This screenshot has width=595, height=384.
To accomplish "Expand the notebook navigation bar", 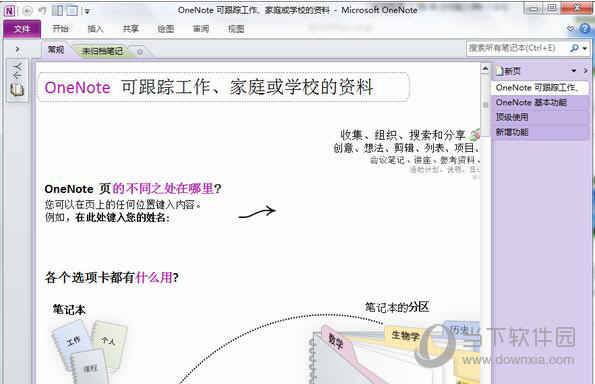I will (17, 49).
